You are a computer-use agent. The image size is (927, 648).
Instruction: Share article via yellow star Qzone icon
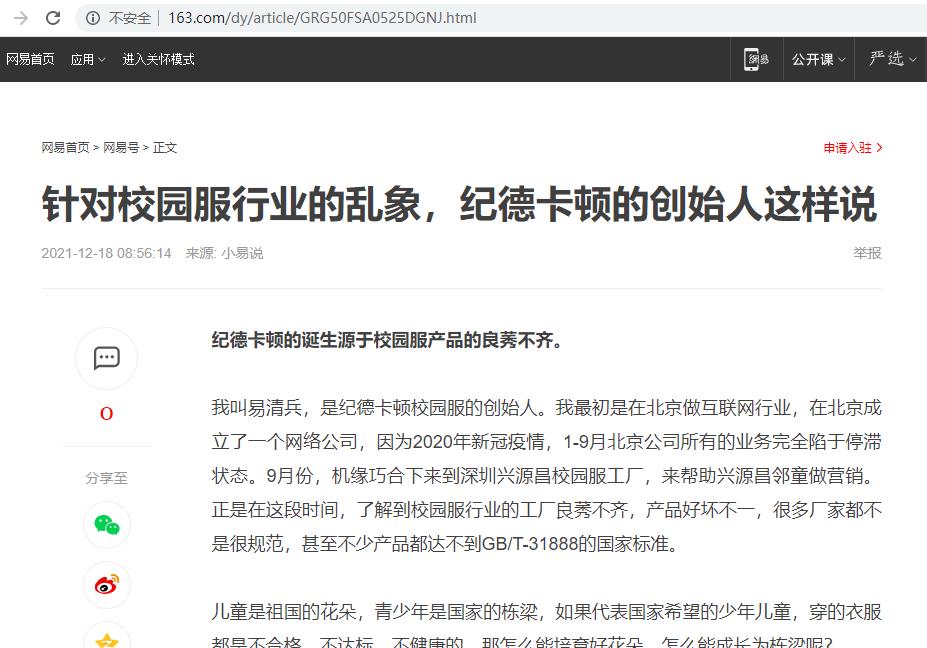tap(107, 638)
